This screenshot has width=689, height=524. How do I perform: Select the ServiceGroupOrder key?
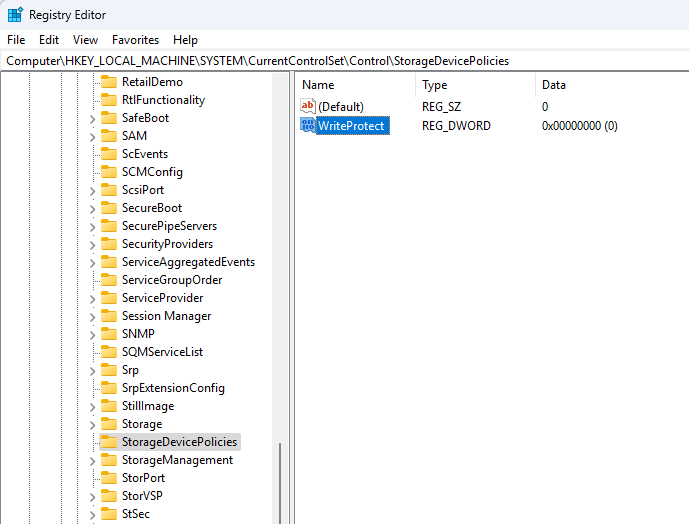[x=171, y=280]
